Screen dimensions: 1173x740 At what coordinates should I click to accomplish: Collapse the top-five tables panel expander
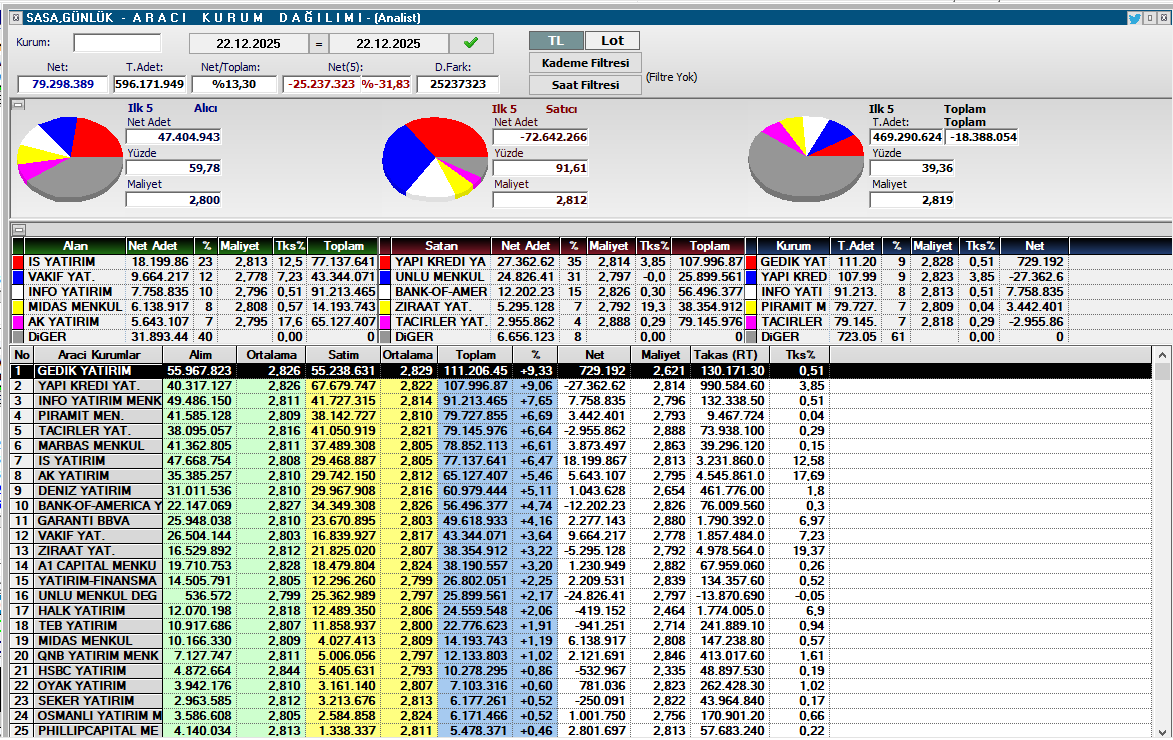point(19,230)
